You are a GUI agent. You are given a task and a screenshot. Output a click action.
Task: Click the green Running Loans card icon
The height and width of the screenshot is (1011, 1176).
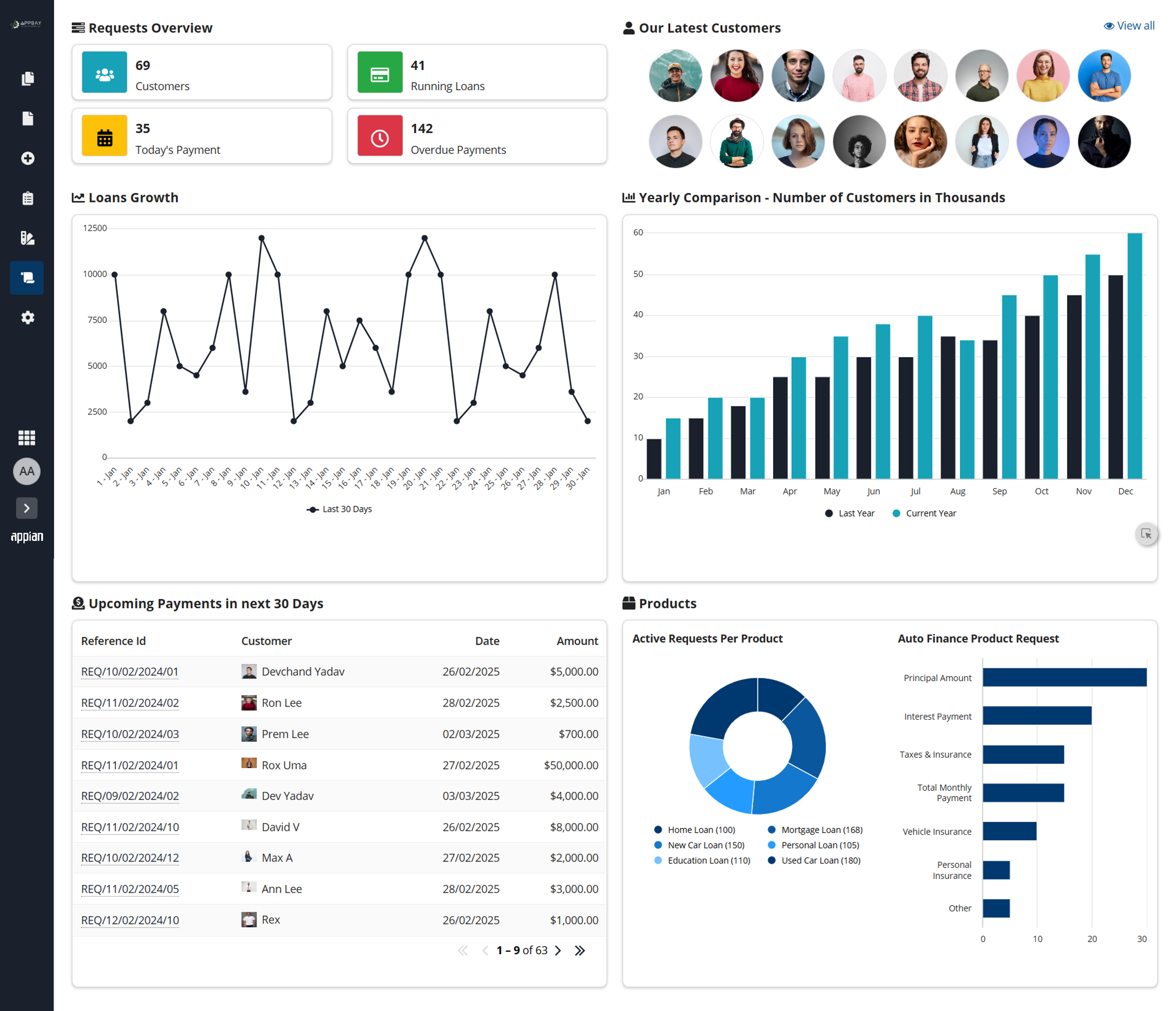(x=380, y=72)
